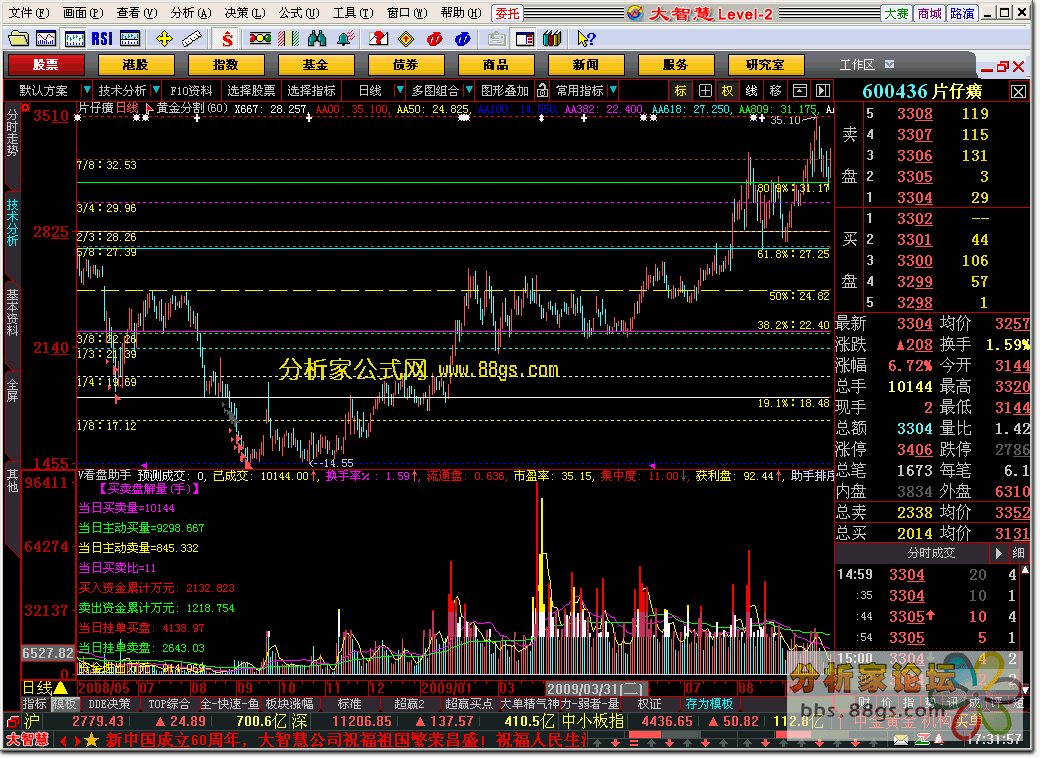Image resolution: width=1040 pixels, height=758 pixels.
Task: Expand the 日线 period dropdown arrow
Action: 399,90
